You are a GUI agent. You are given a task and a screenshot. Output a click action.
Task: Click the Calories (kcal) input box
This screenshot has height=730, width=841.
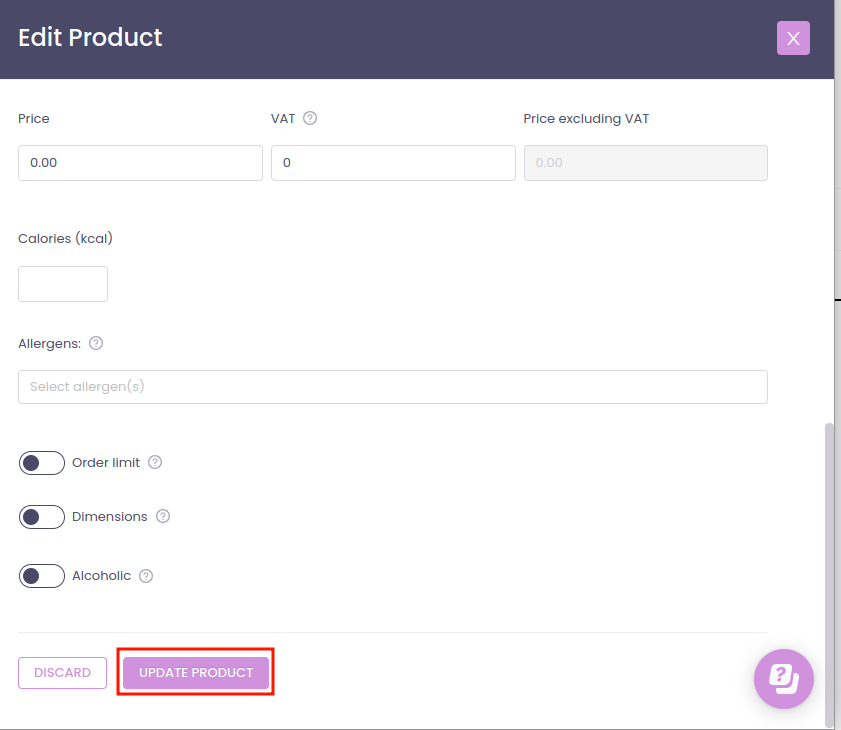click(63, 284)
